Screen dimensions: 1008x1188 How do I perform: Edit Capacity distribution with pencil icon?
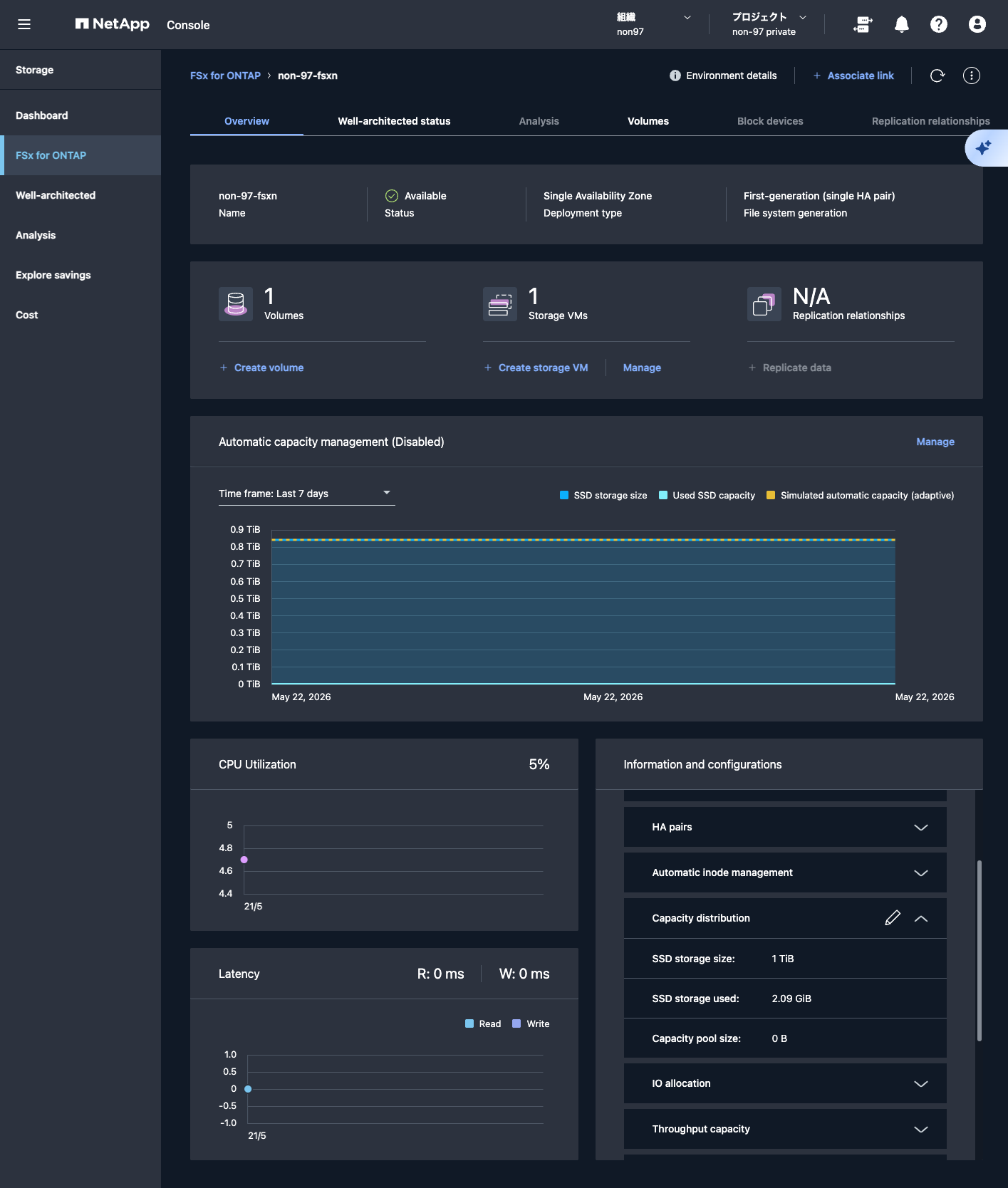tap(893, 918)
